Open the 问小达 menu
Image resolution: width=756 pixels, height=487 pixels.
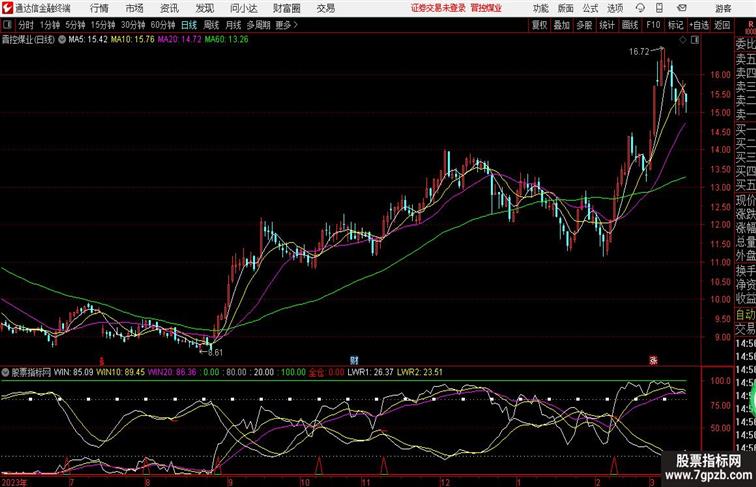tap(243, 8)
